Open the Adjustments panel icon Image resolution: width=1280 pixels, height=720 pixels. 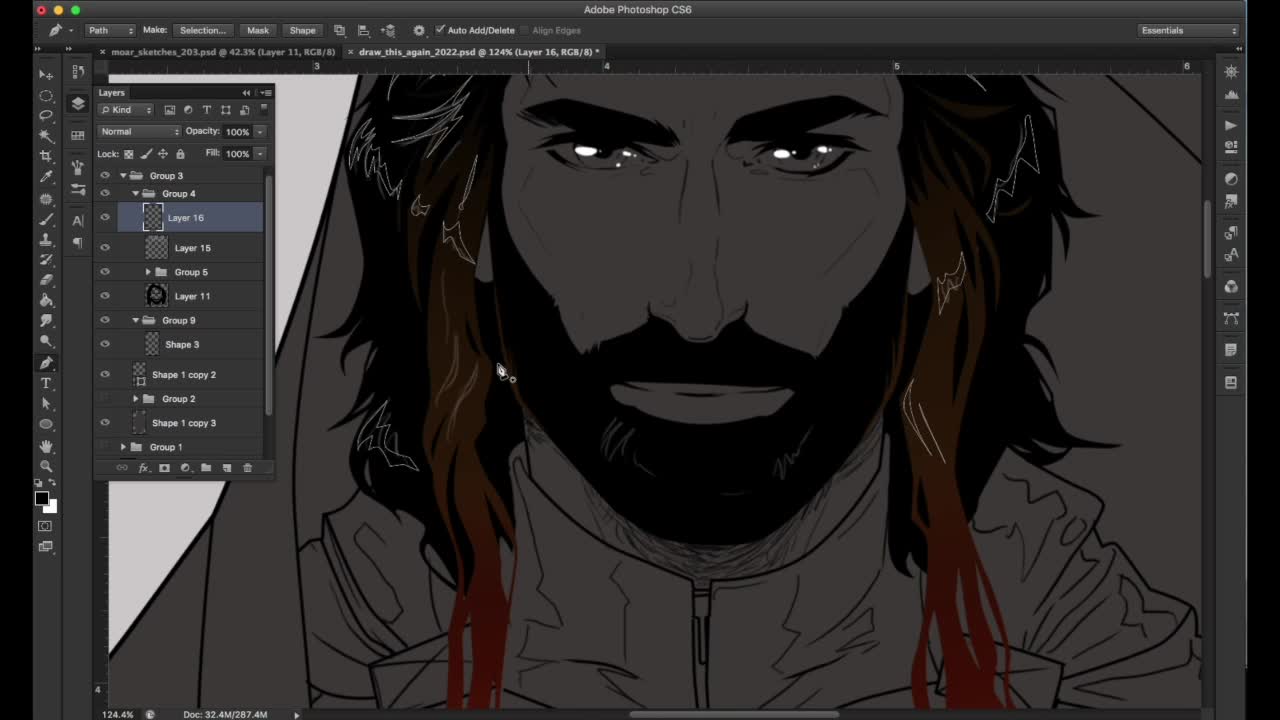click(1231, 178)
